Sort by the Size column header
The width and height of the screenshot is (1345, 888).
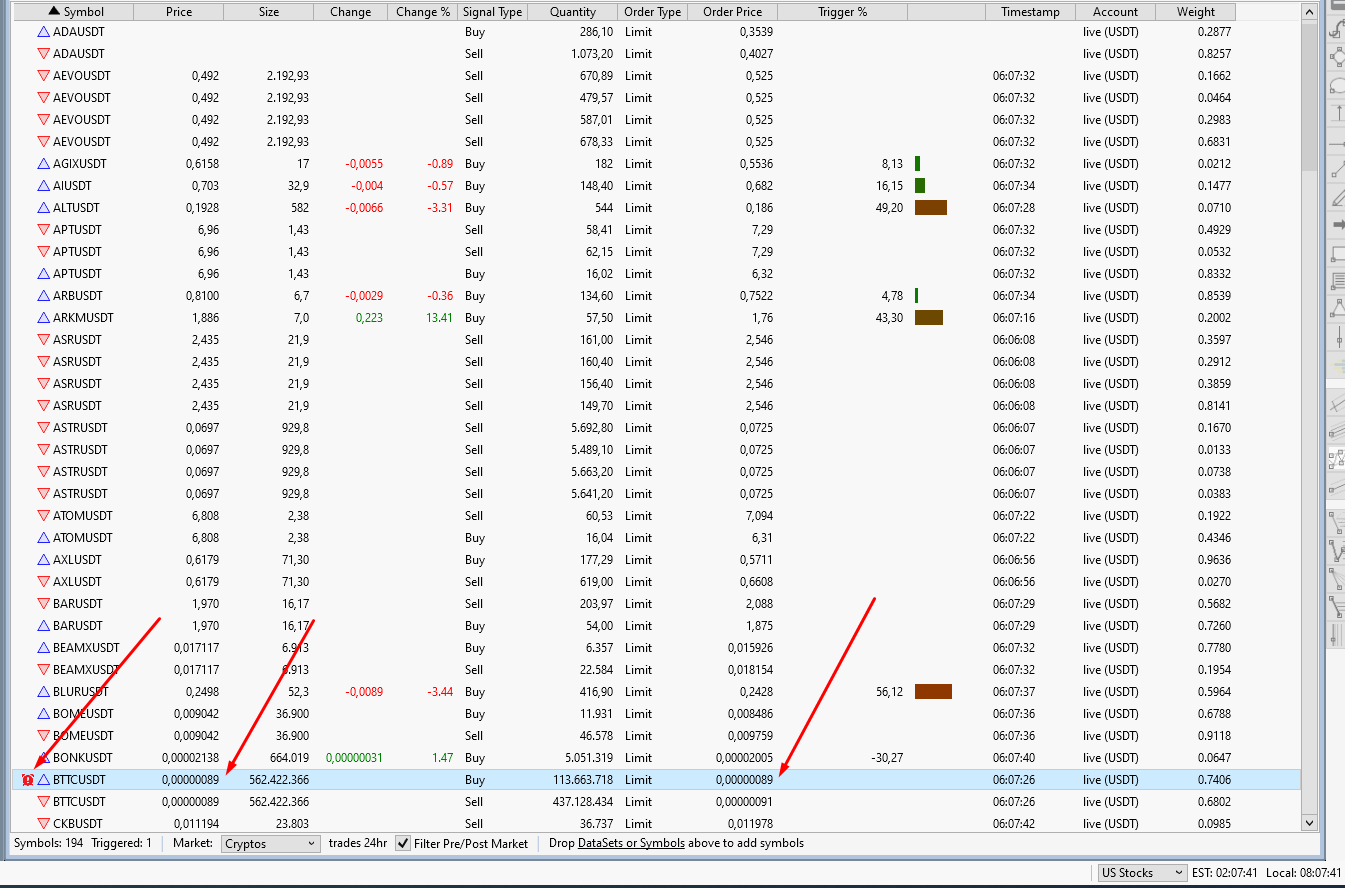269,12
